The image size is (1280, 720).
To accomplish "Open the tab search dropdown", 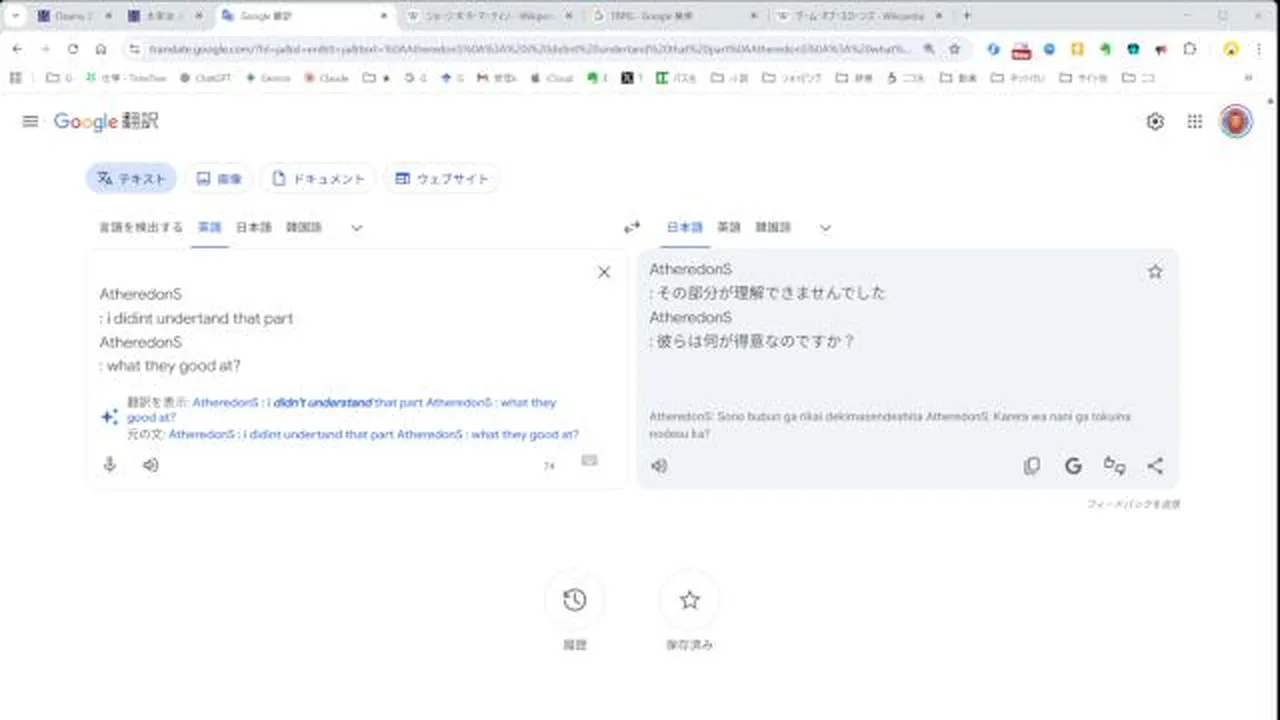I will (15, 16).
